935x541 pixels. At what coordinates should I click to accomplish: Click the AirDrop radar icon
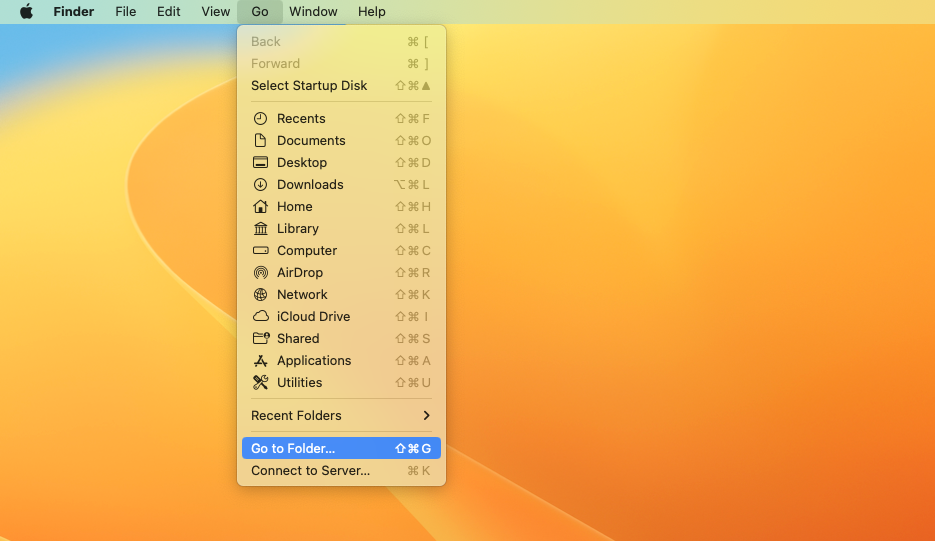pyautogui.click(x=261, y=273)
